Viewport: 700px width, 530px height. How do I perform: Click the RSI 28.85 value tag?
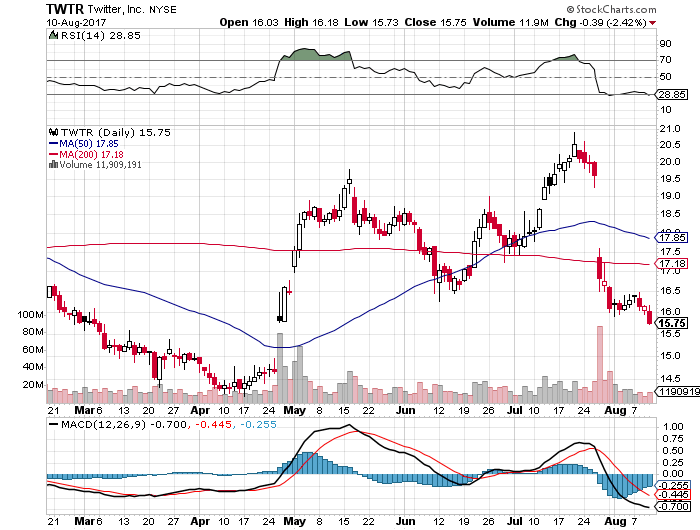tap(672, 95)
